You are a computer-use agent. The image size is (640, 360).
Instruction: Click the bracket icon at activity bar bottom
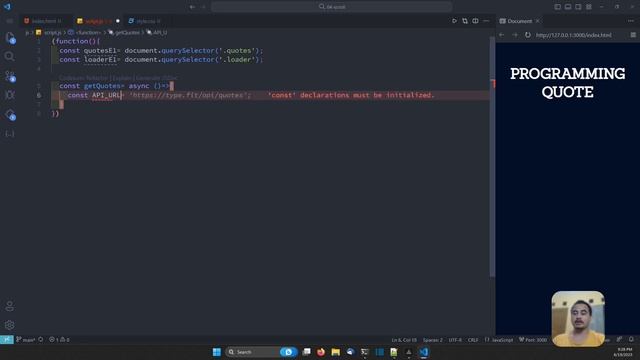(x=9, y=134)
